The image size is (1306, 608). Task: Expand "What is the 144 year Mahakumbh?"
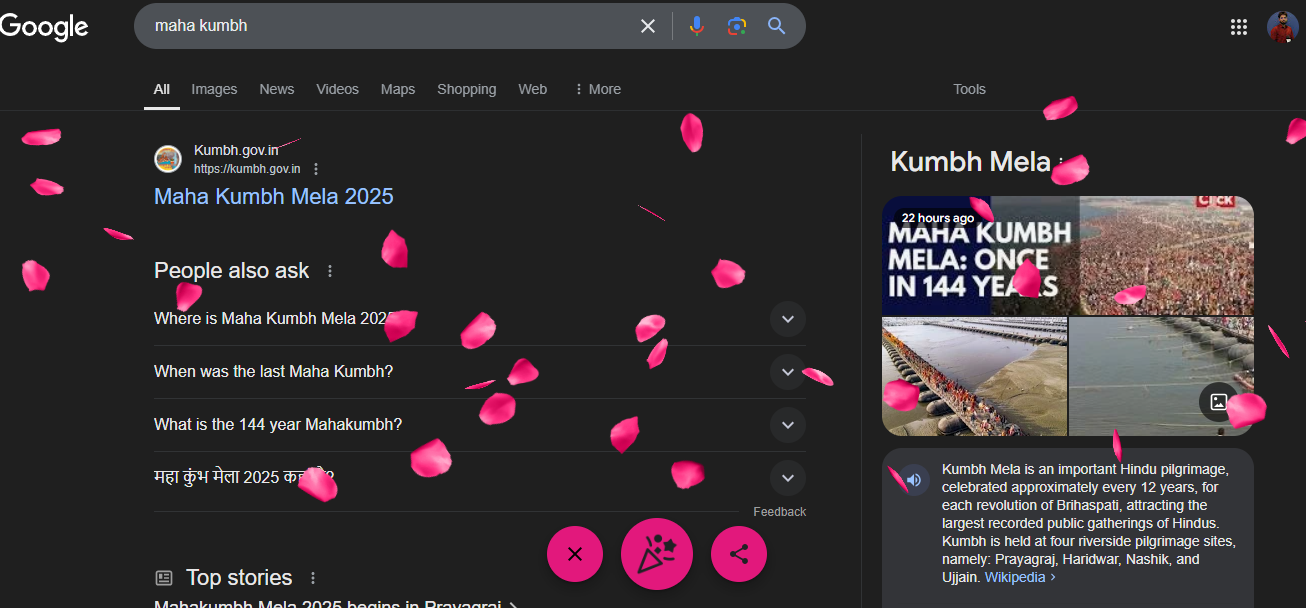click(x=788, y=425)
